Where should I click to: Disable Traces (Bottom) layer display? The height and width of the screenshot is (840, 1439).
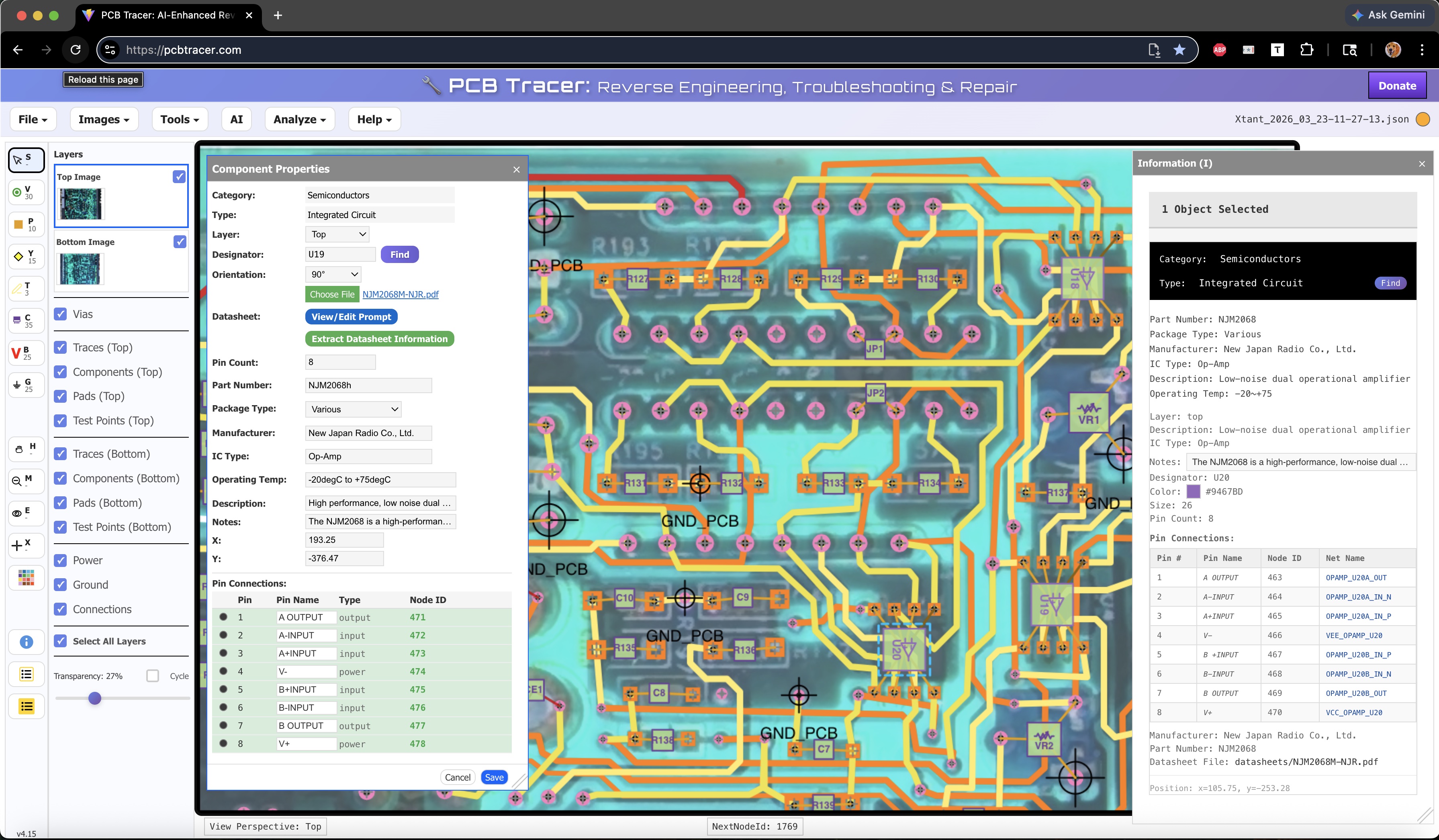pyautogui.click(x=61, y=454)
